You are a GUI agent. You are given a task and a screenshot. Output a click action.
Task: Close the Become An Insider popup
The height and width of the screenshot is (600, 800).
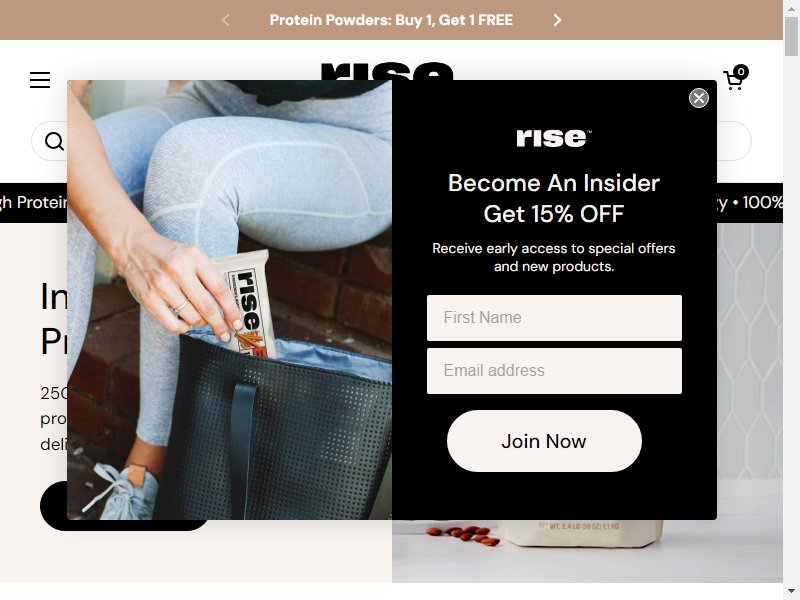point(698,98)
